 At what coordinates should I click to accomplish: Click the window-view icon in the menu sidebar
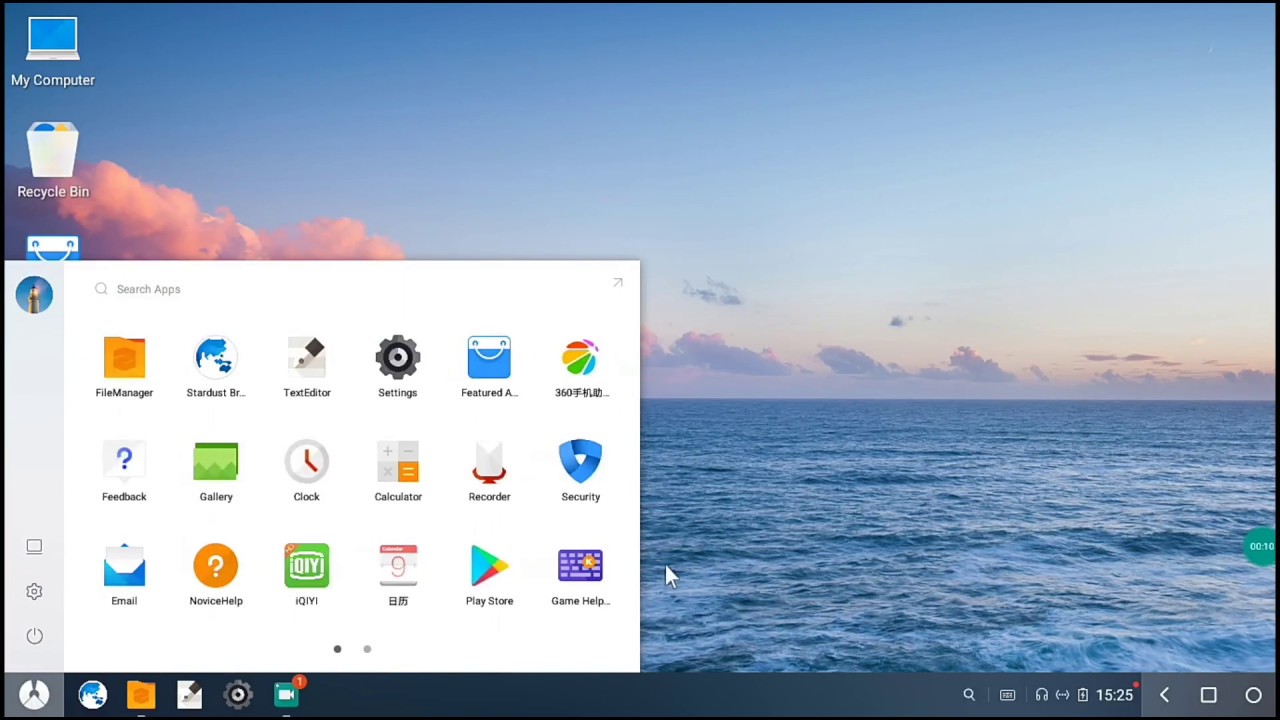click(x=34, y=546)
